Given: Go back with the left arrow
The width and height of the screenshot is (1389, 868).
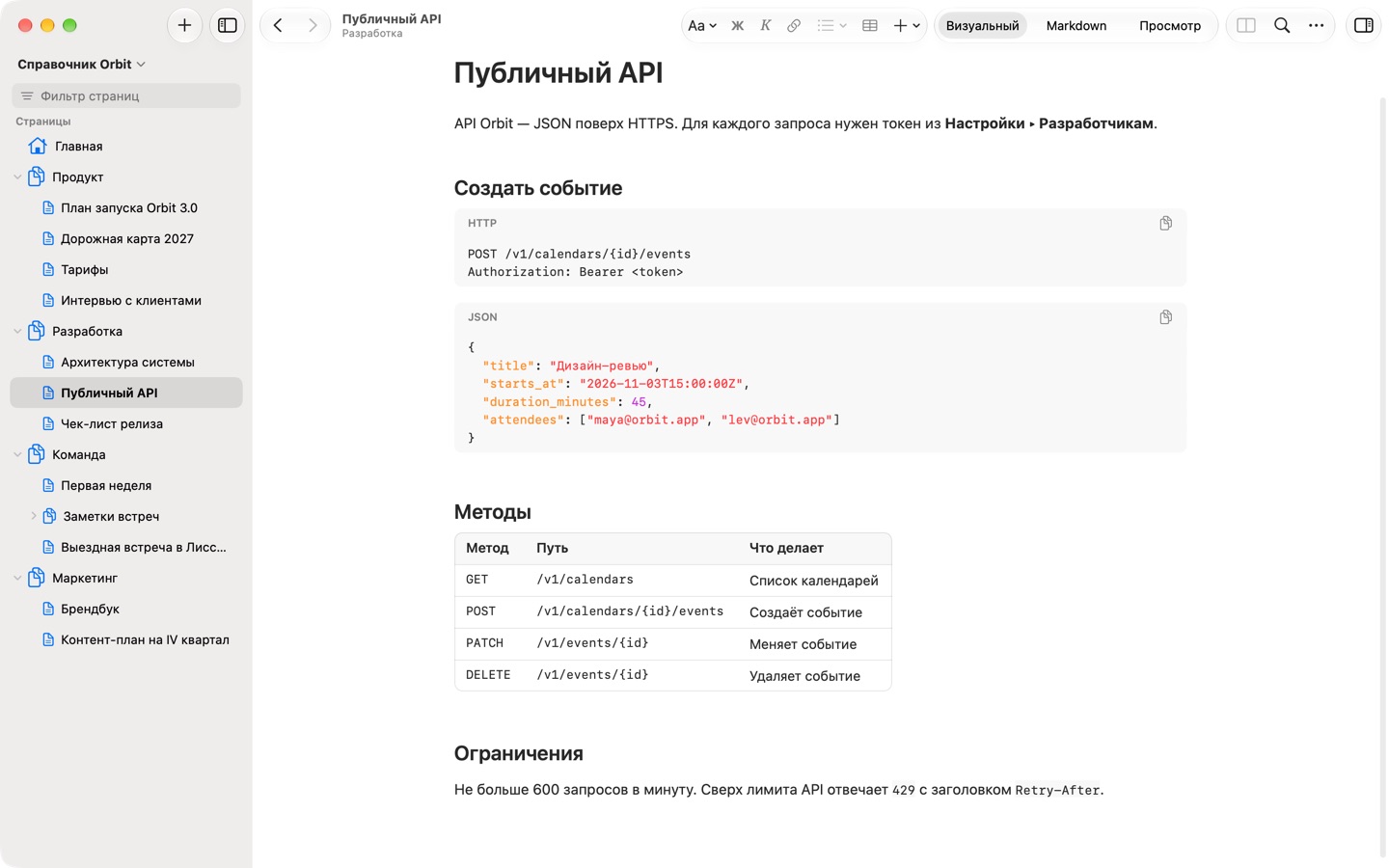Looking at the screenshot, I should point(278,25).
